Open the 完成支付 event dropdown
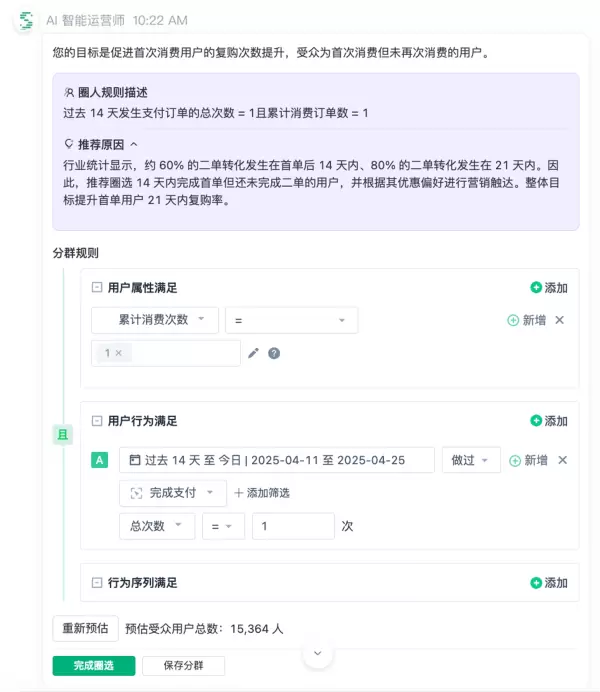This screenshot has width=600, height=692. (173, 493)
